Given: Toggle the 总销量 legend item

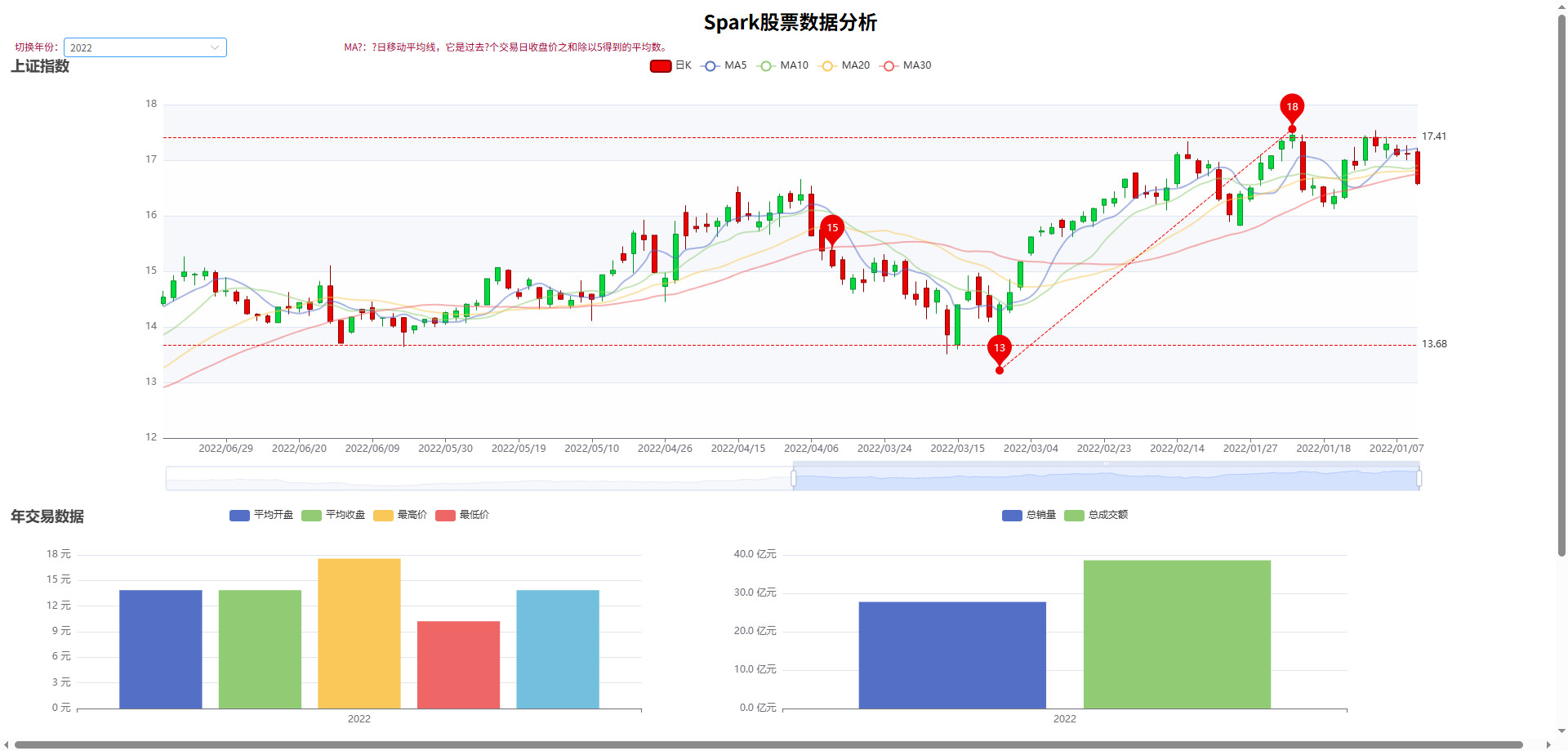Looking at the screenshot, I should [x=1029, y=515].
